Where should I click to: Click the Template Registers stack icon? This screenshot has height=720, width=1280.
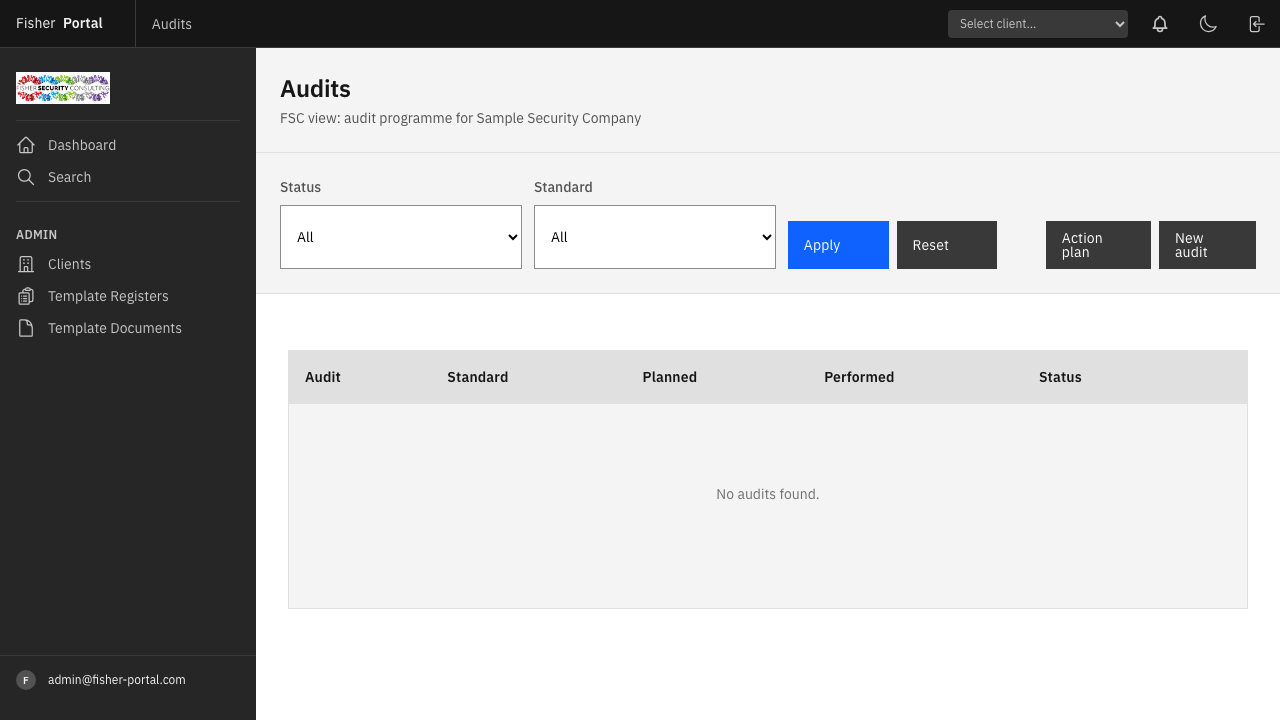pos(25,295)
